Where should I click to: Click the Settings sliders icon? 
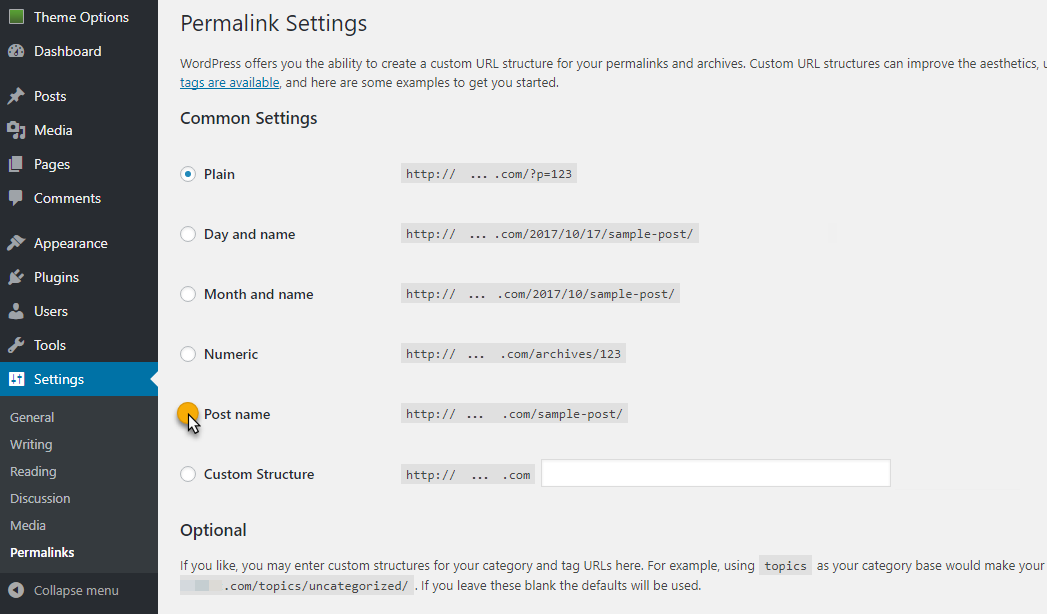click(18, 379)
